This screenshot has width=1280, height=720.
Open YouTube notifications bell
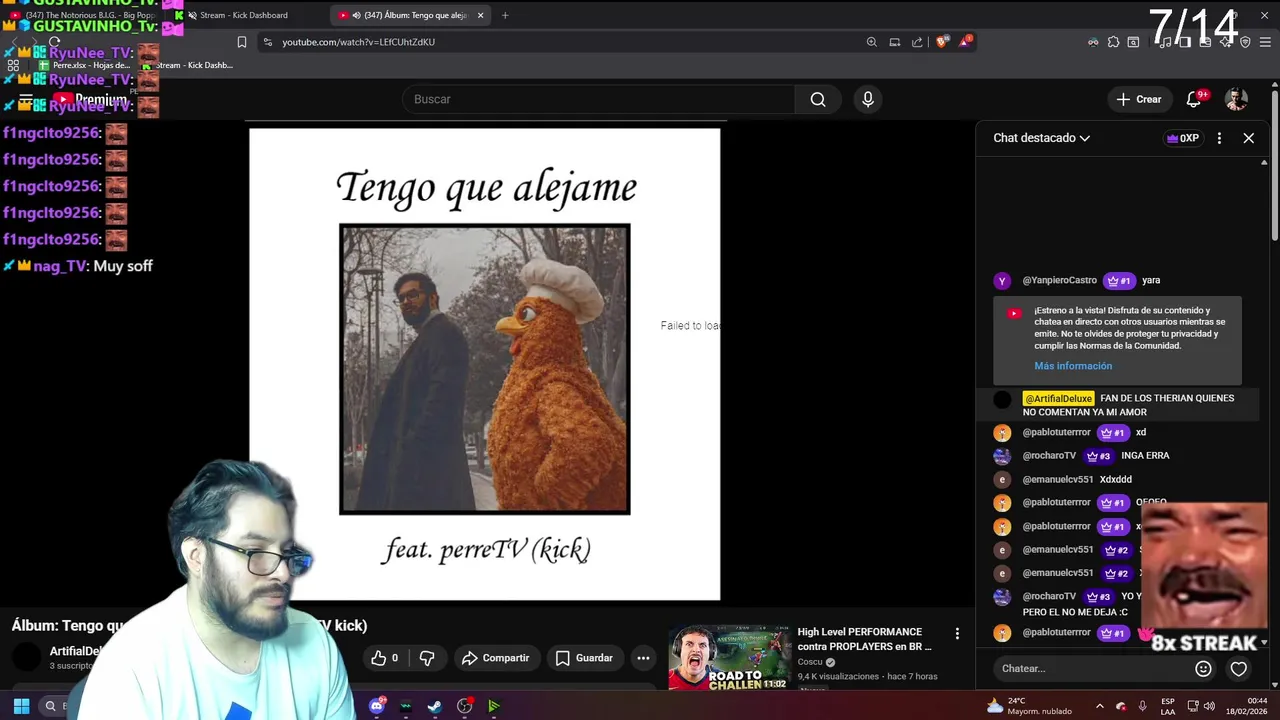coord(1194,99)
